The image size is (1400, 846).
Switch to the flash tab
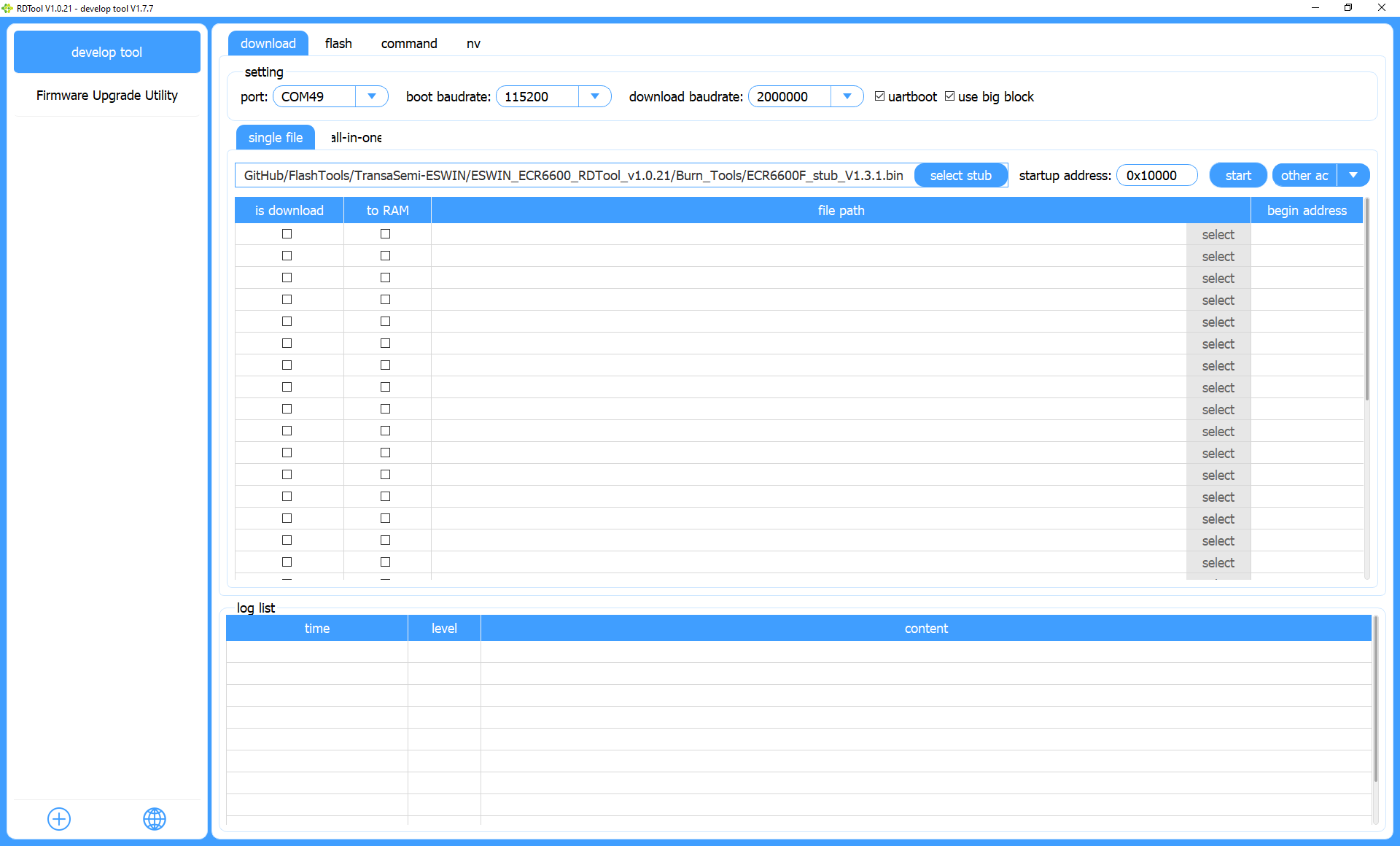tap(338, 44)
